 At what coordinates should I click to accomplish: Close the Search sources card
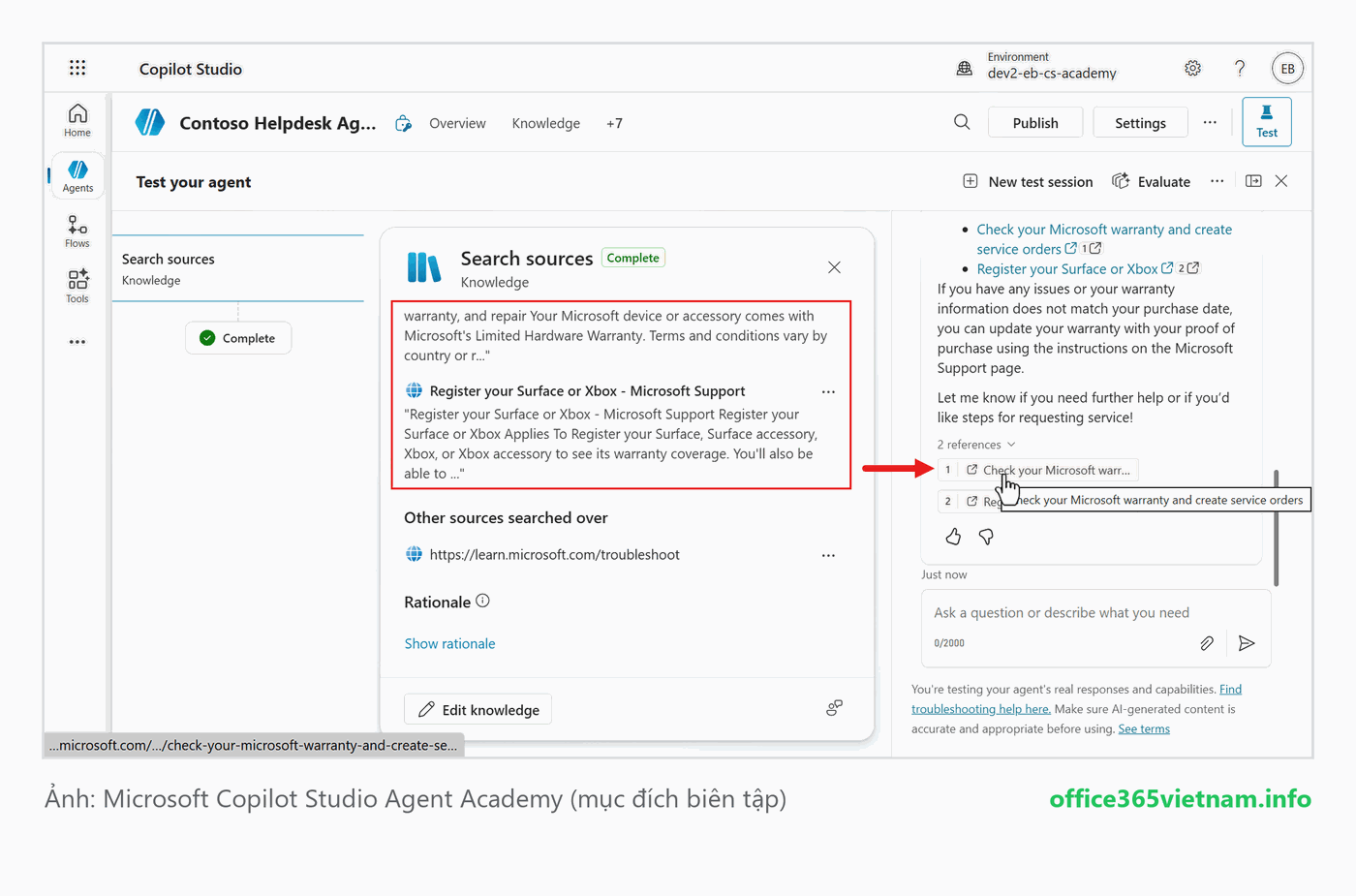pyautogui.click(x=834, y=267)
